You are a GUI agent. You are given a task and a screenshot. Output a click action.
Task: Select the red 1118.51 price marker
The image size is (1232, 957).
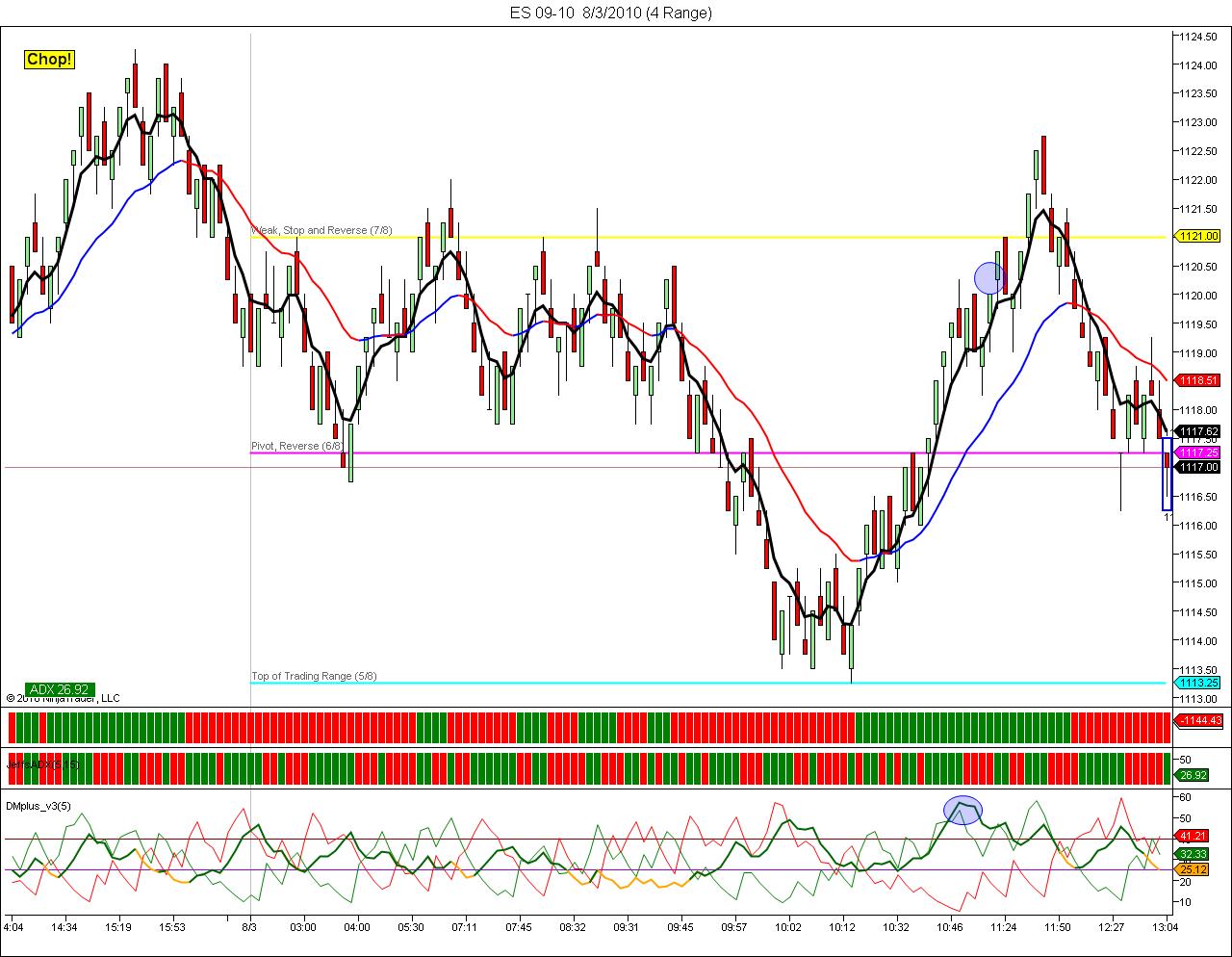click(1198, 380)
